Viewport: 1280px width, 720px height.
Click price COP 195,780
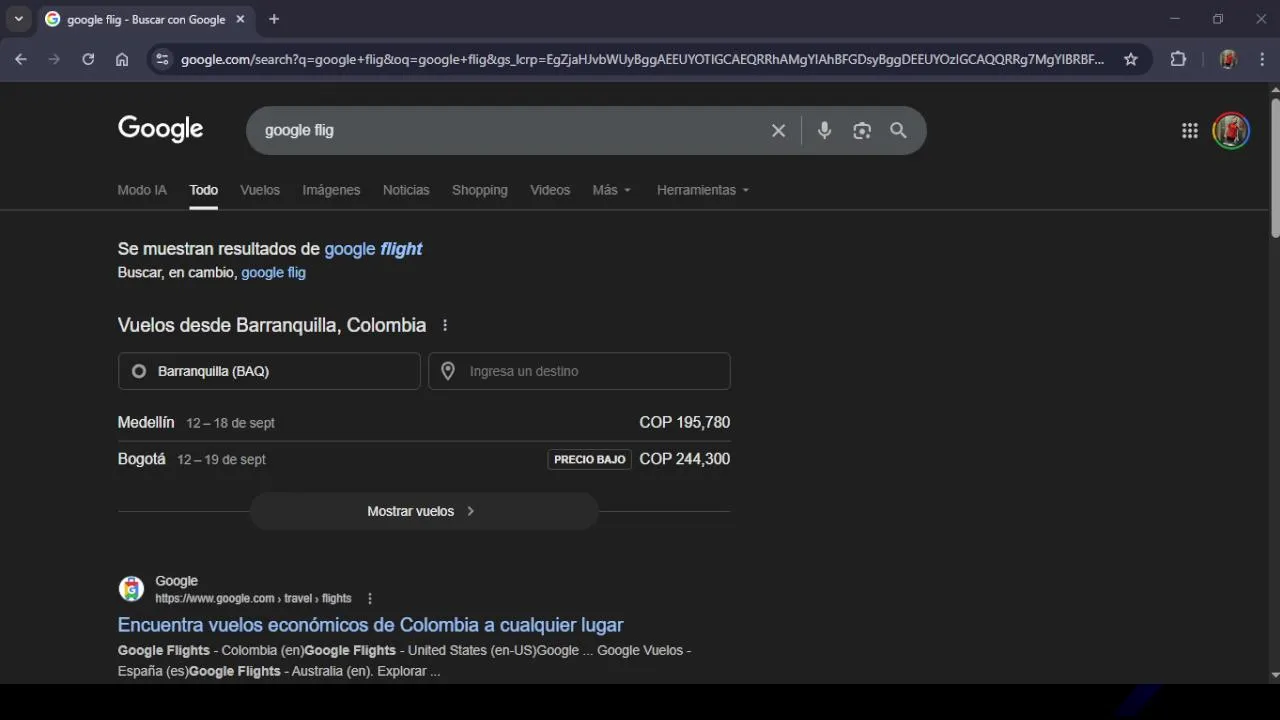tap(685, 422)
